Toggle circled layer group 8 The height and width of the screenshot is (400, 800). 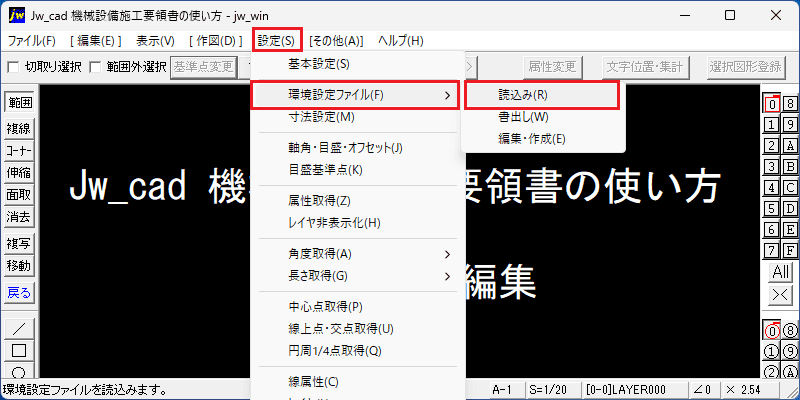[790, 331]
